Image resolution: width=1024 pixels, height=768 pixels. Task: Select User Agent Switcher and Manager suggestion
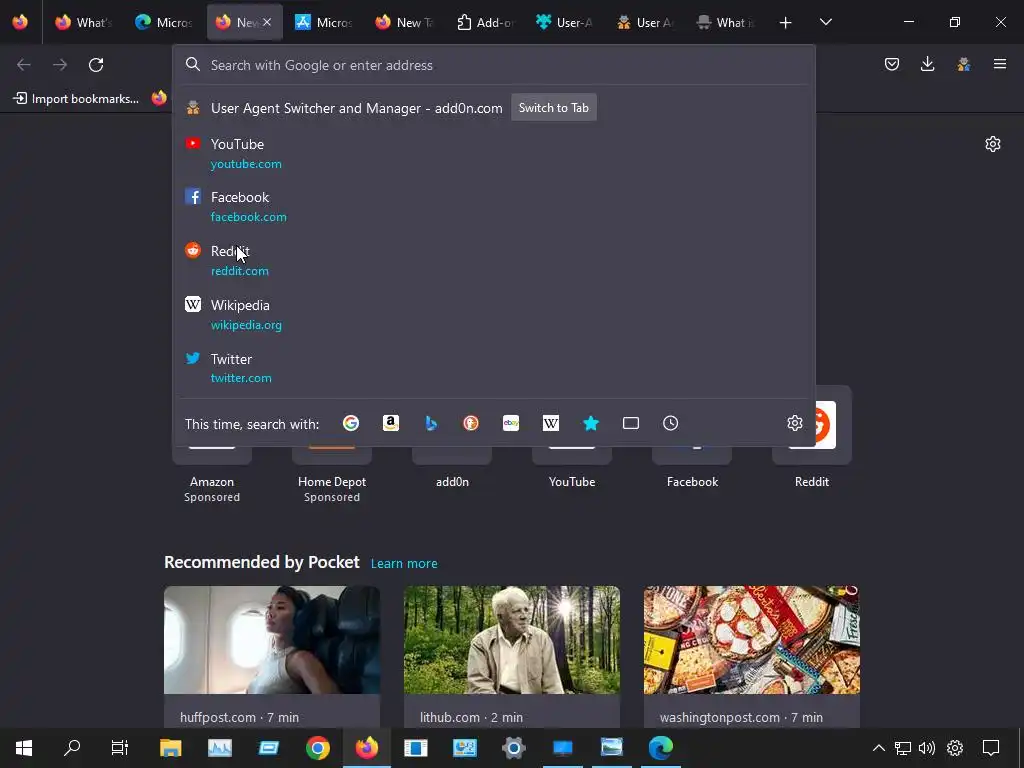tap(494, 108)
